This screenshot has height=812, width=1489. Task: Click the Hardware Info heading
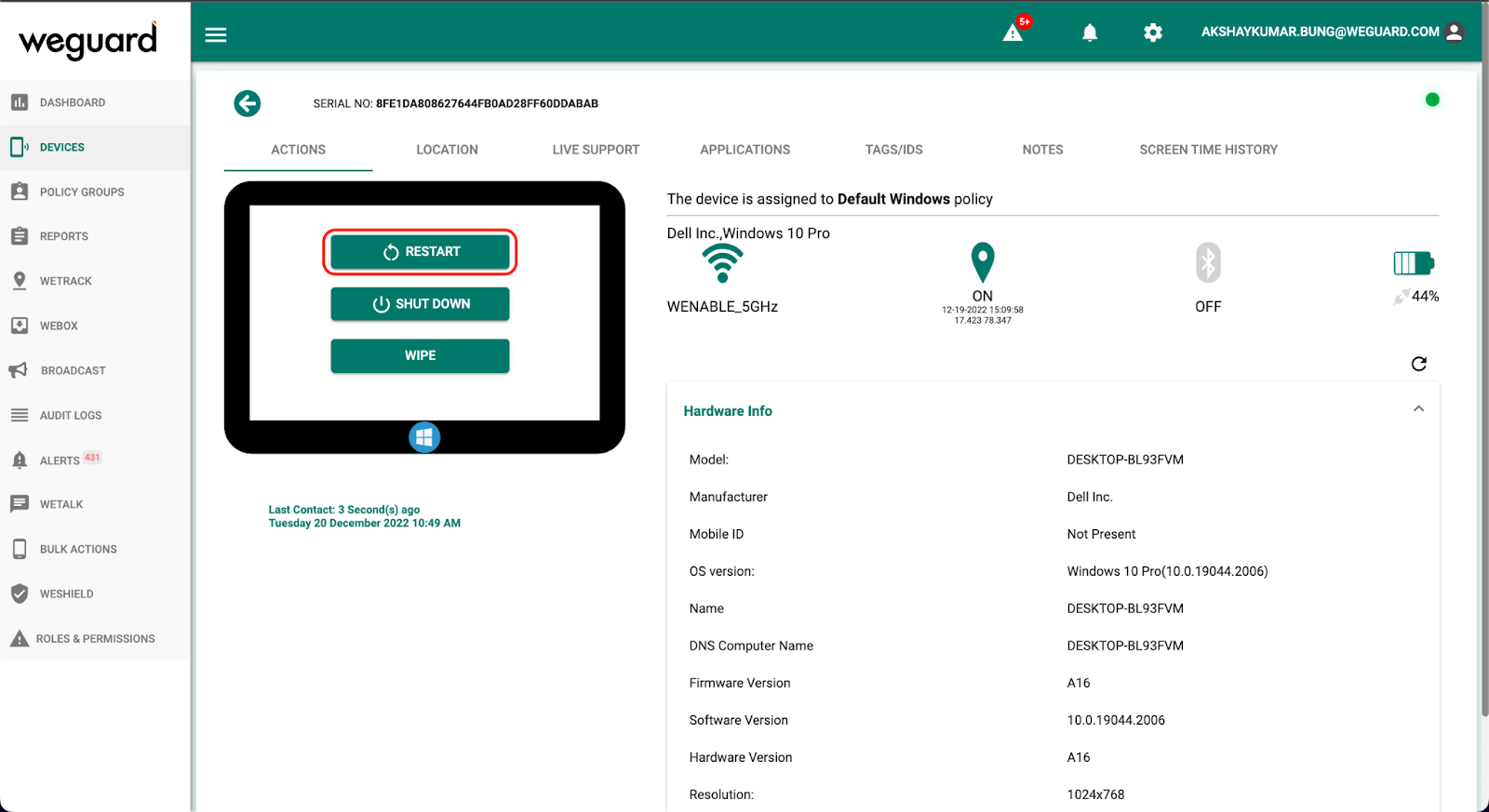pyautogui.click(x=728, y=411)
